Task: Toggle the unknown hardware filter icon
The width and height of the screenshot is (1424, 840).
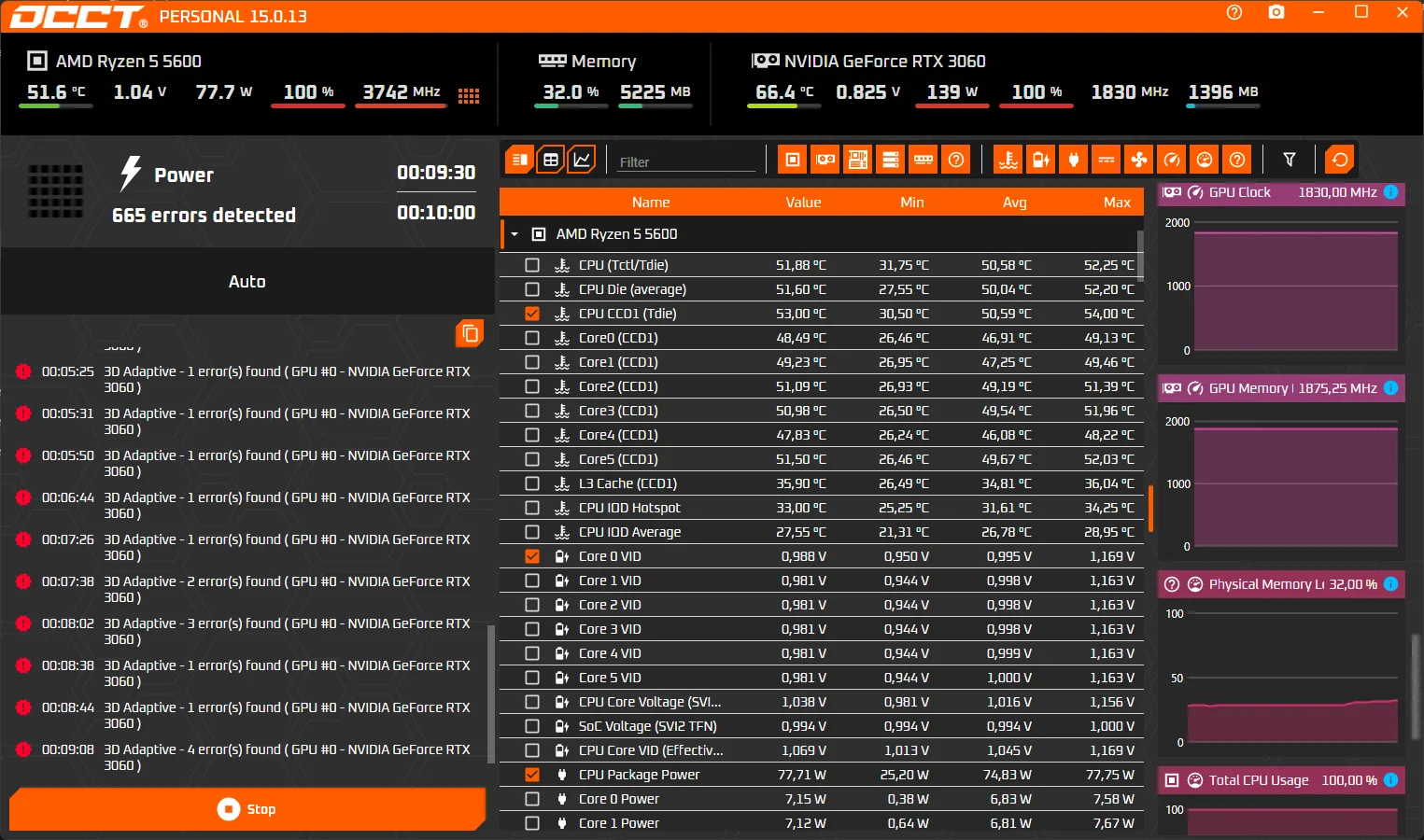Action: pos(956,160)
